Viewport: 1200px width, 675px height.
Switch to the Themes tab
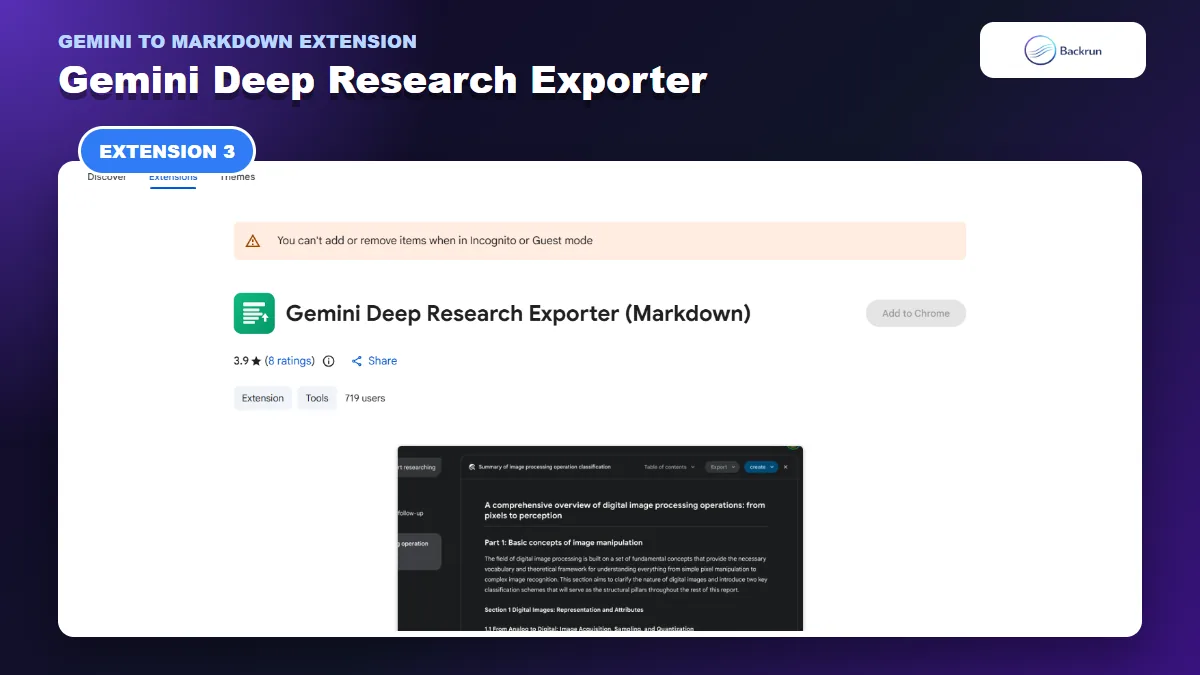pyautogui.click(x=237, y=177)
